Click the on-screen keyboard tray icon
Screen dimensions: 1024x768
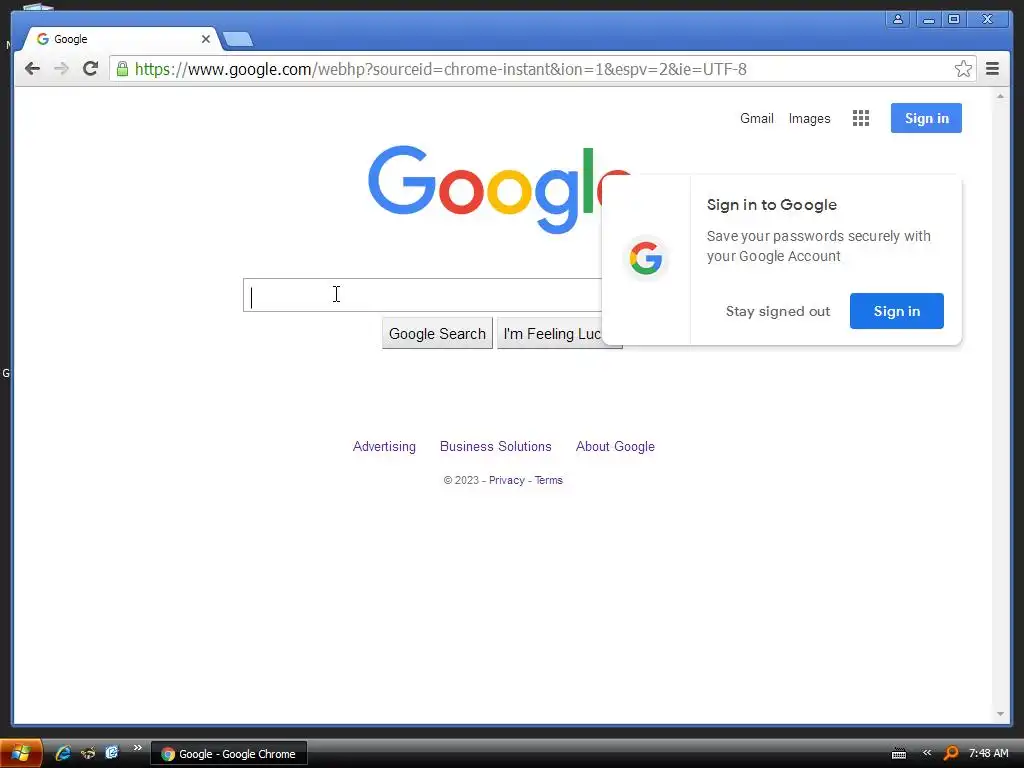point(899,754)
